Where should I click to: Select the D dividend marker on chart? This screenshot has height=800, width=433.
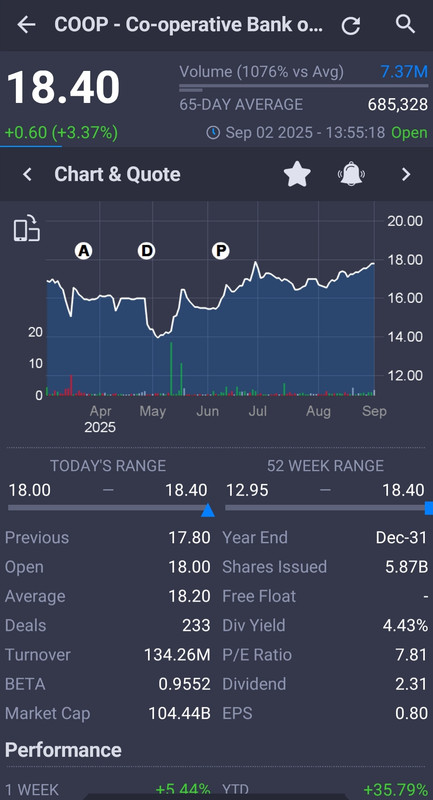click(x=146, y=251)
